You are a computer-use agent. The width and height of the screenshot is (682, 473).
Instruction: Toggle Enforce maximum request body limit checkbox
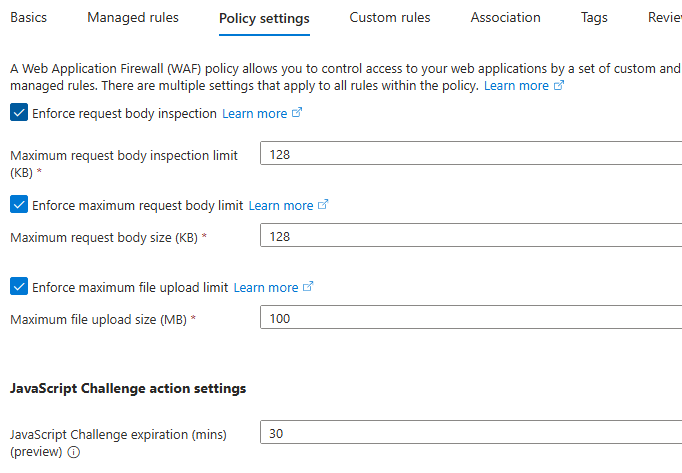tap(19, 205)
